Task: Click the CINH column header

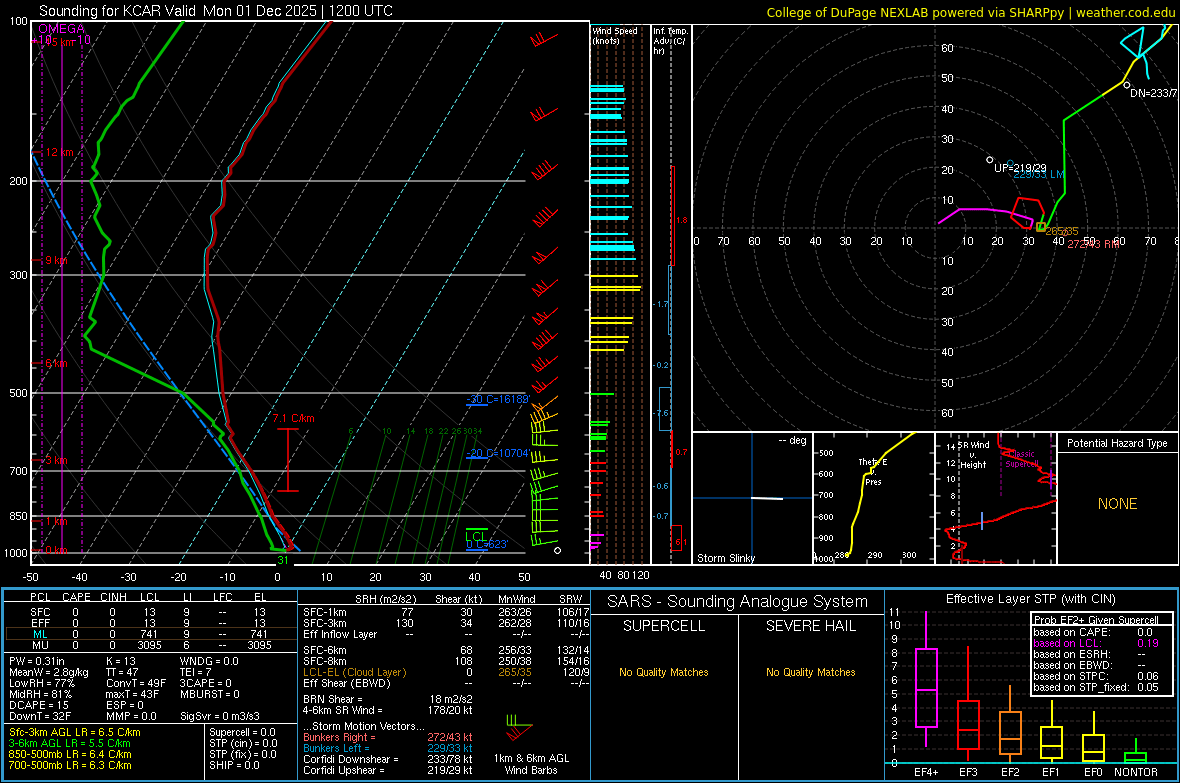Action: point(113,597)
